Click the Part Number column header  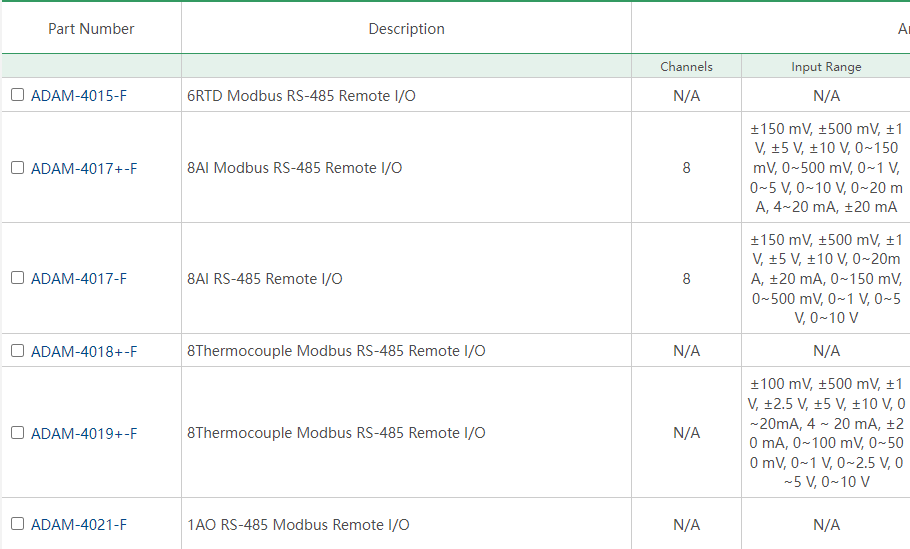(91, 28)
